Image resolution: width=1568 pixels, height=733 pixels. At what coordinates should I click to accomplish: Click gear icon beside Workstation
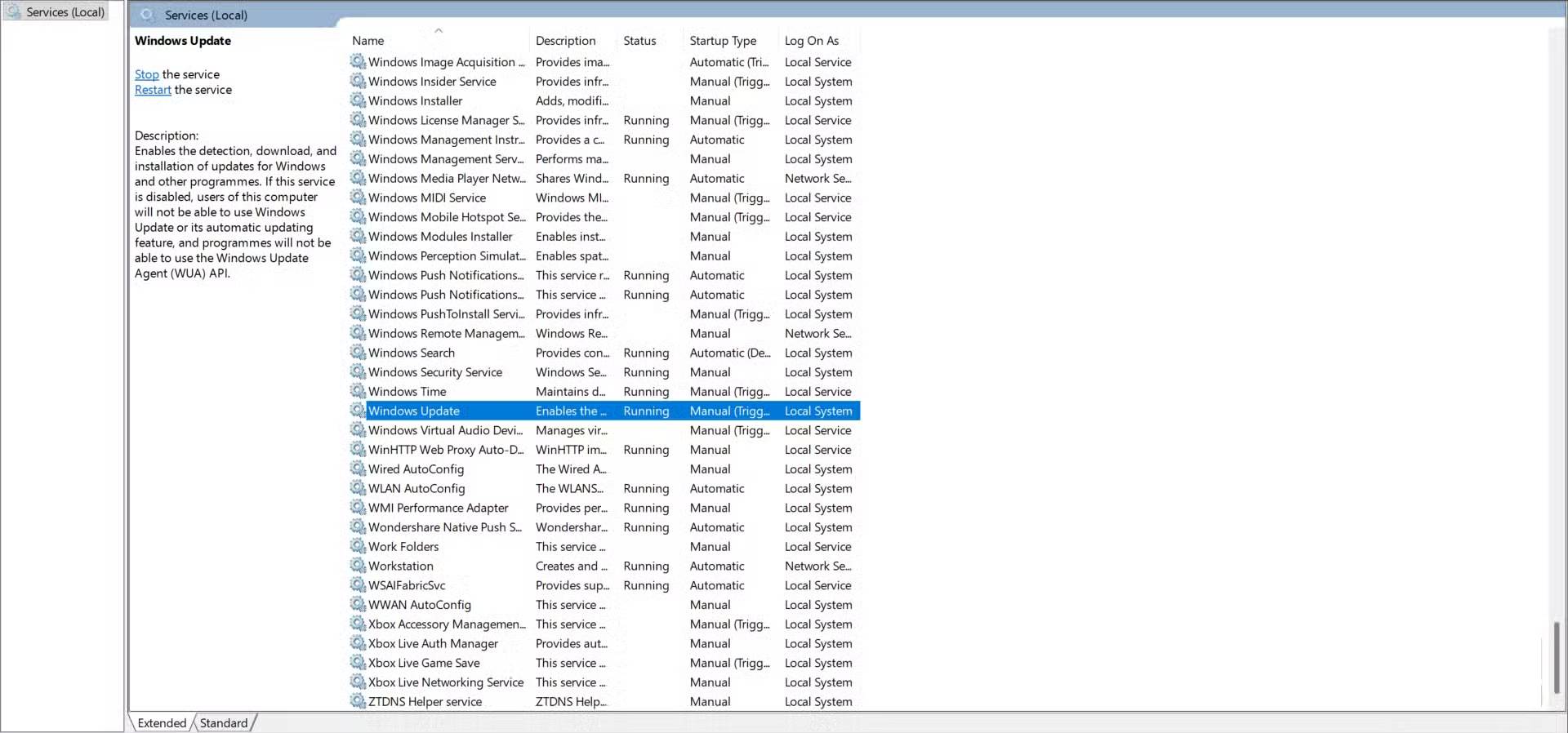358,566
